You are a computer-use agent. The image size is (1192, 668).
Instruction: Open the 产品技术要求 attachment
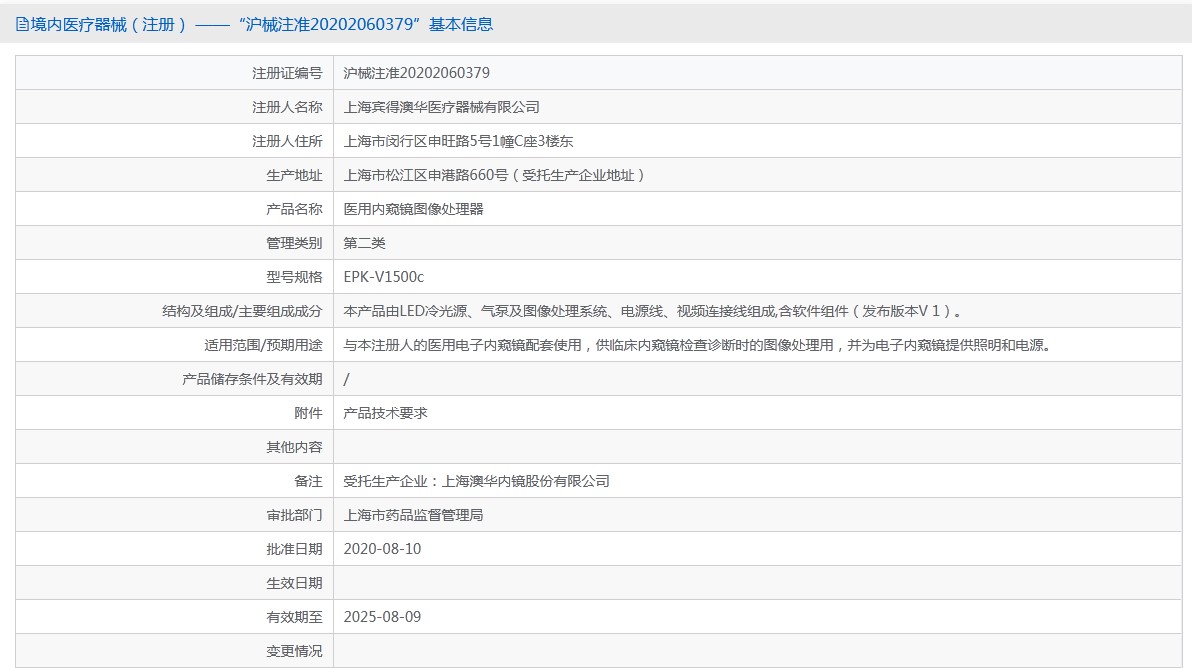[385, 413]
